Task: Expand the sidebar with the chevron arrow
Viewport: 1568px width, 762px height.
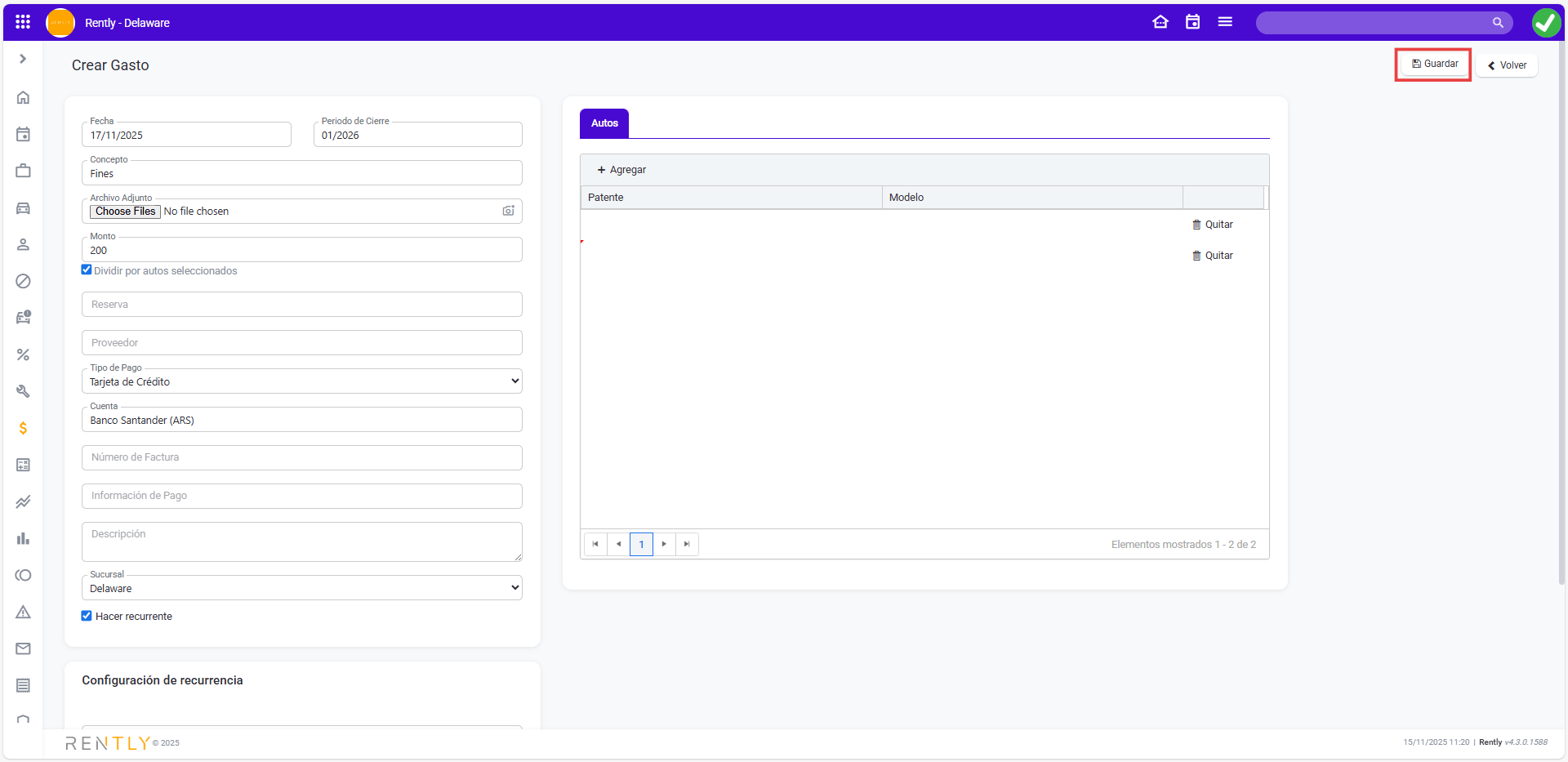Action: (23, 59)
